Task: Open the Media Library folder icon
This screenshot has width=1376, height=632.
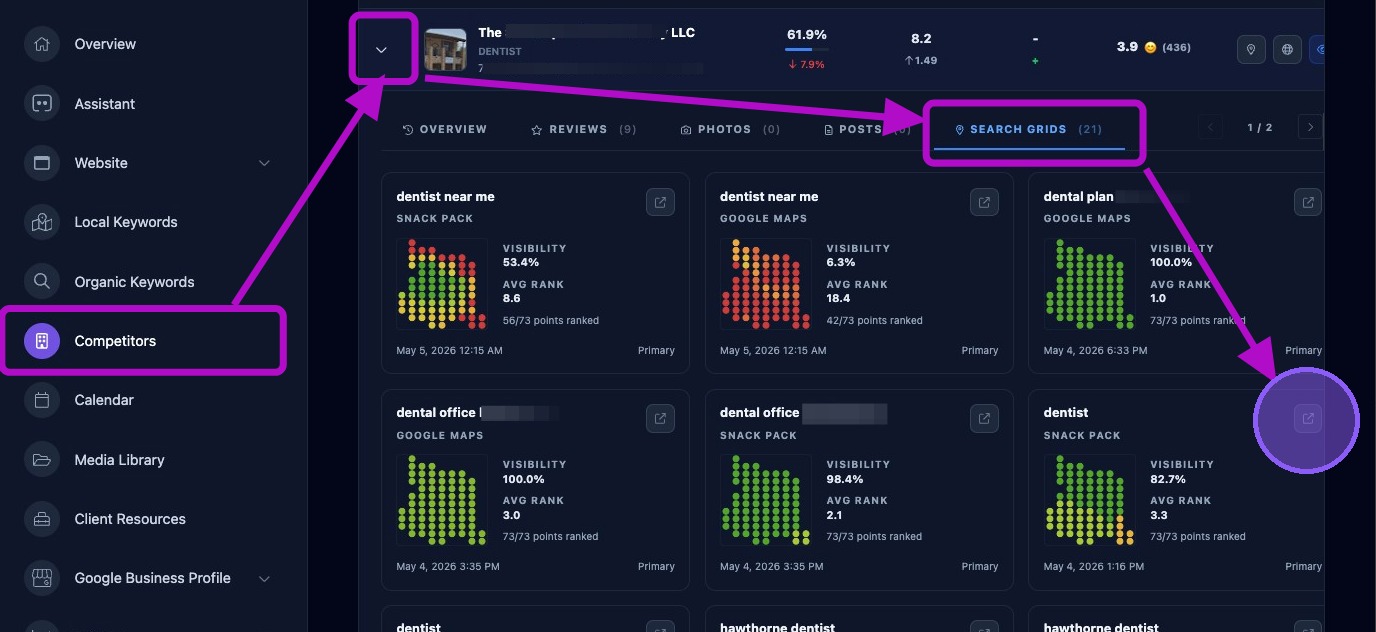Action: (x=42, y=460)
